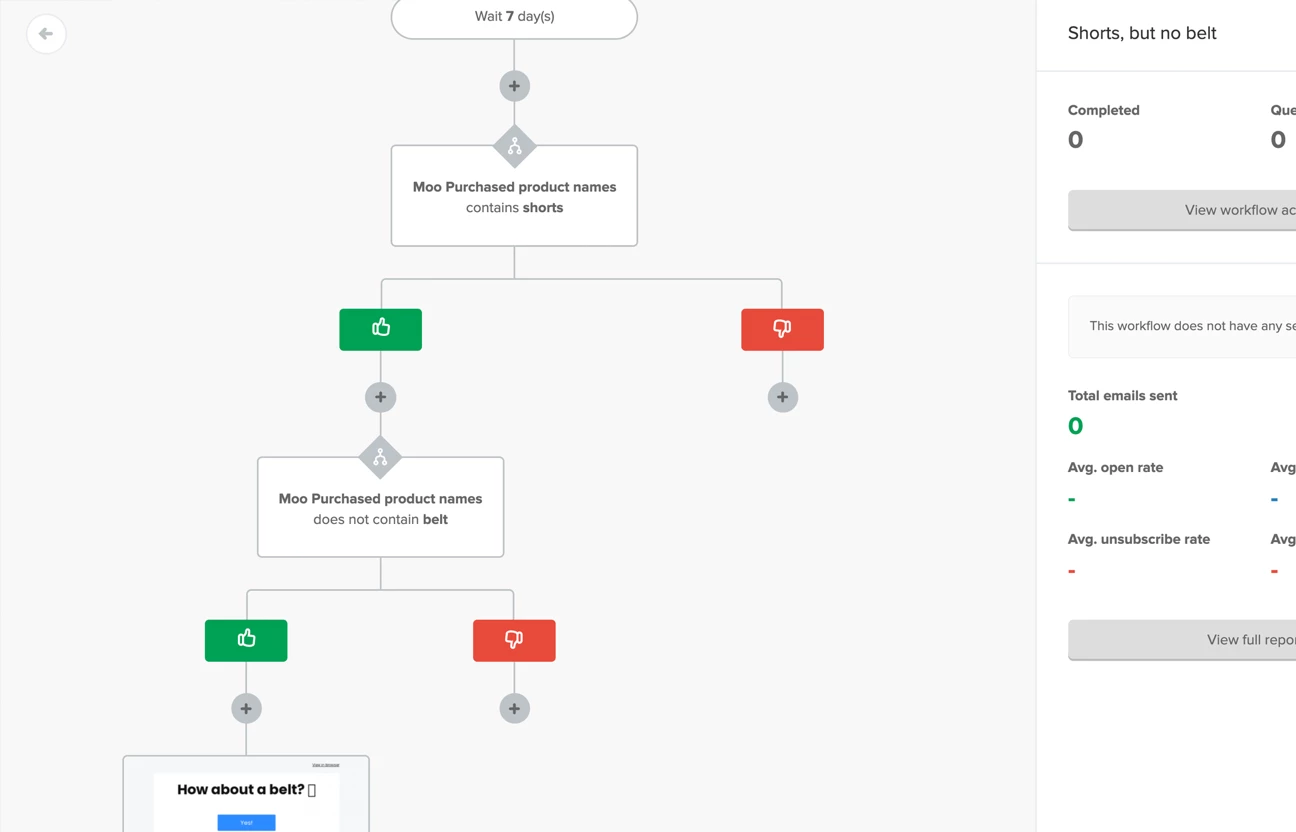The image size is (1296, 832).
Task: Click the thumbs-up under the belt condition
Action: click(x=246, y=640)
